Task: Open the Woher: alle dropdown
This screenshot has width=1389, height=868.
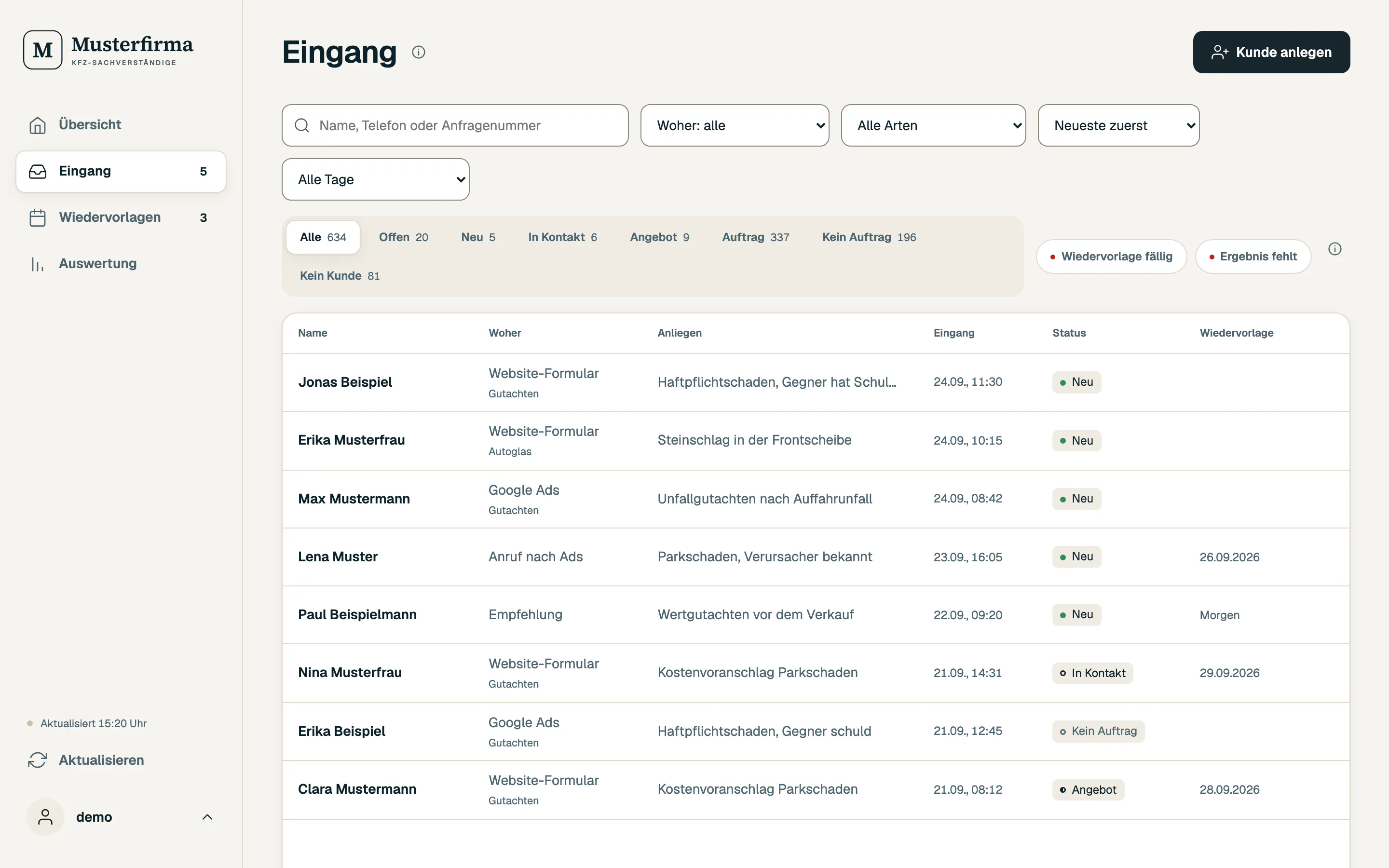Action: coord(735,125)
